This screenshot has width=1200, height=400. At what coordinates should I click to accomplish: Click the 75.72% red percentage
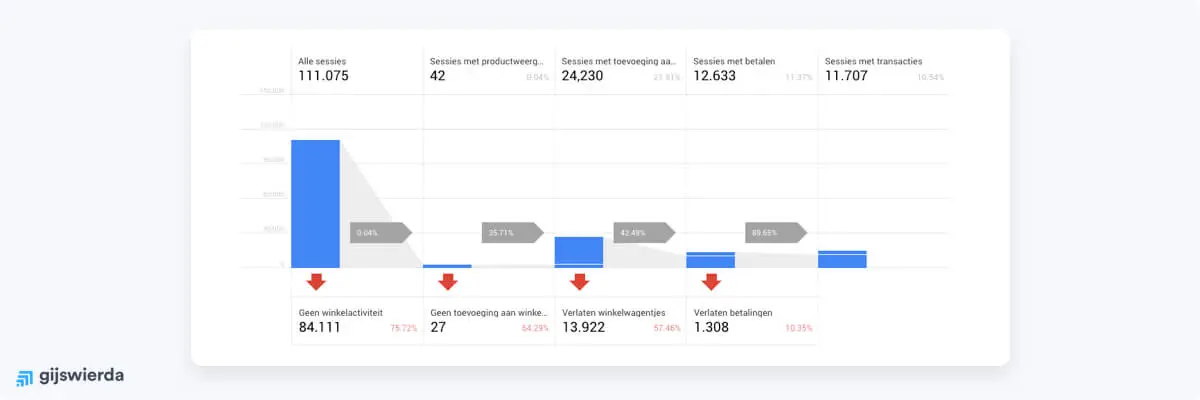point(404,328)
